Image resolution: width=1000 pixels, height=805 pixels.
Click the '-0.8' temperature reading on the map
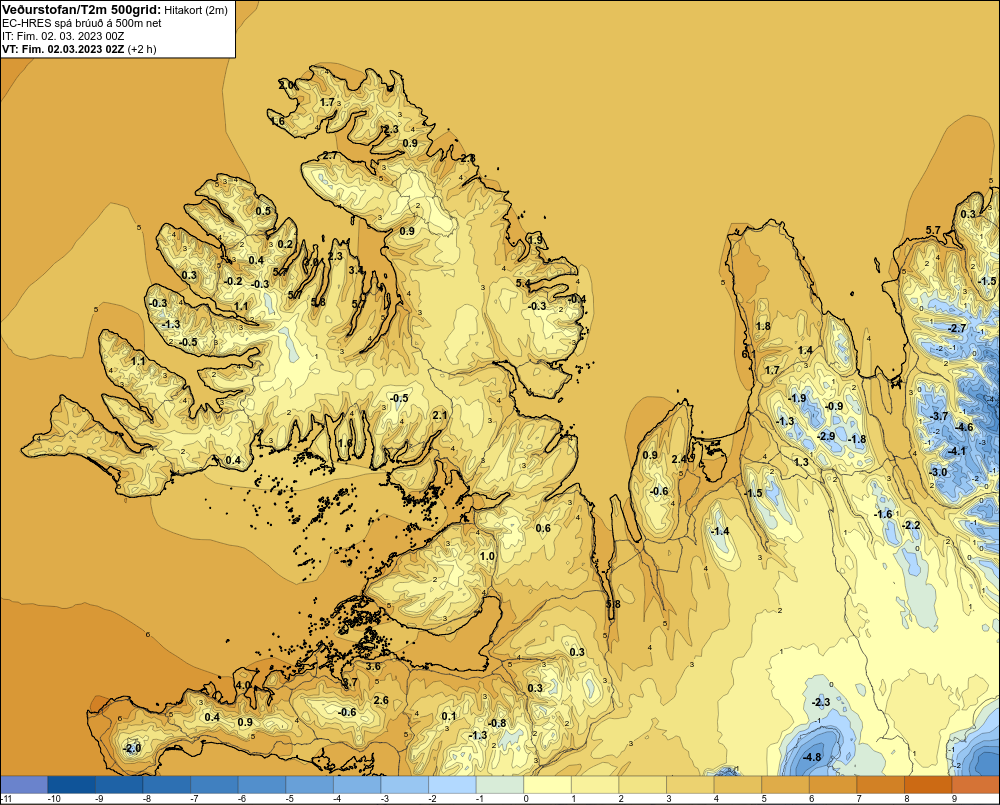click(497, 723)
